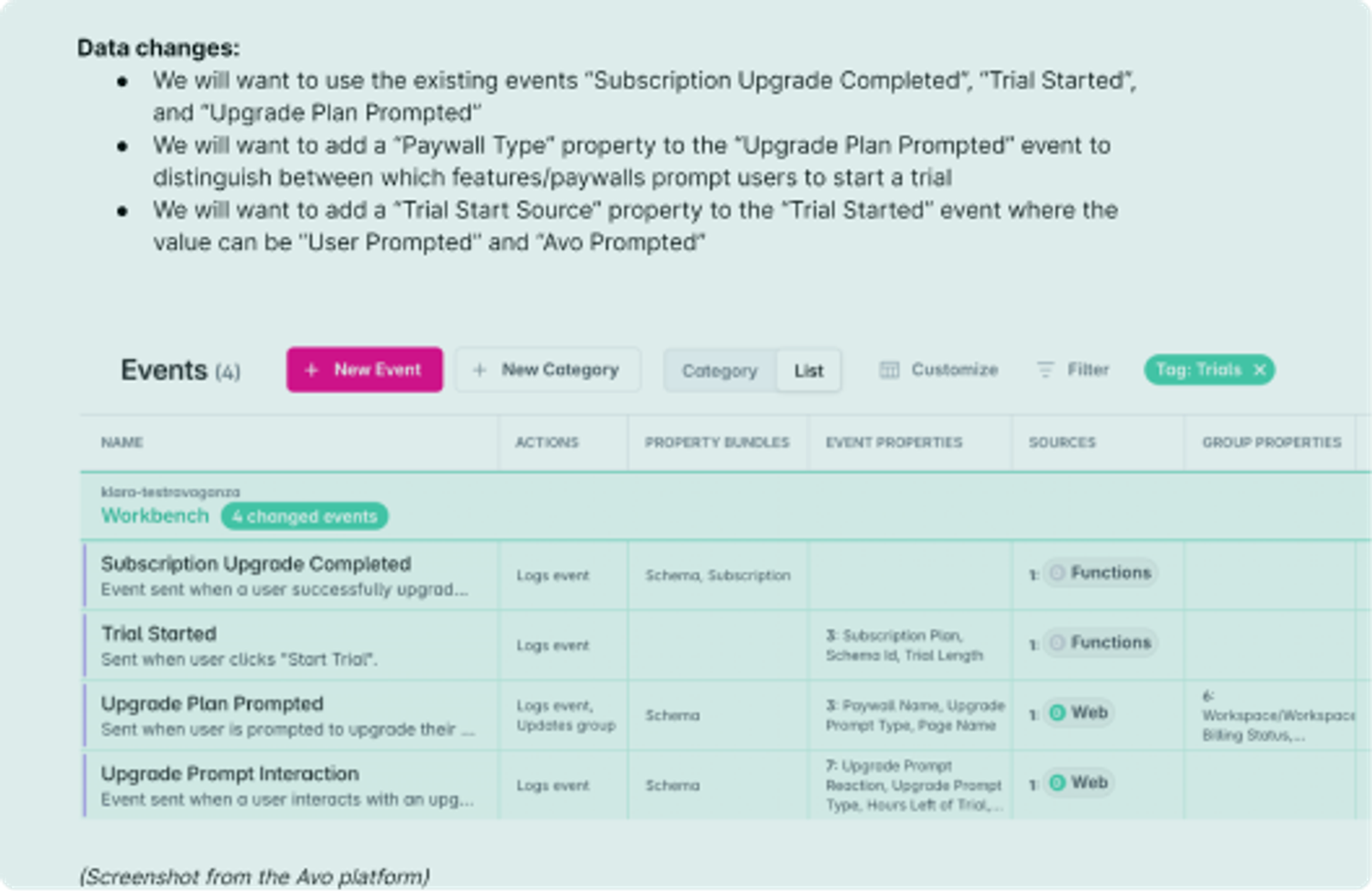Expand the Workbench section
This screenshot has width=1372, height=891.
(x=155, y=516)
